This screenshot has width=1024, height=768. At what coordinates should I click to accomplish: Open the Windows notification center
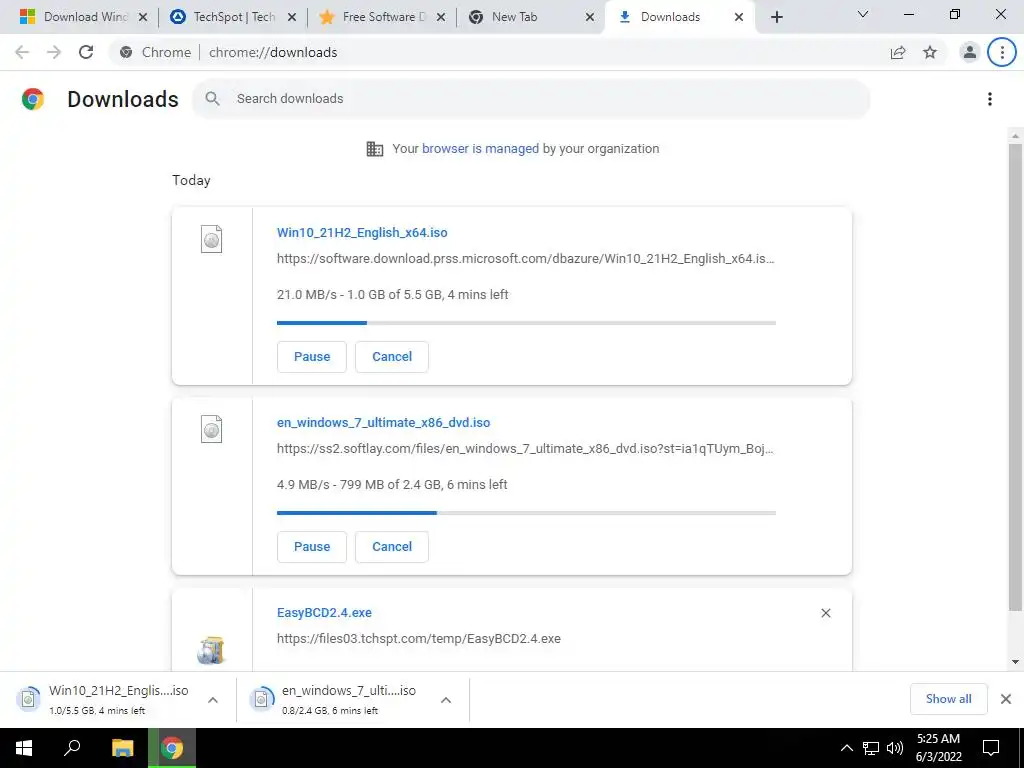(991, 748)
